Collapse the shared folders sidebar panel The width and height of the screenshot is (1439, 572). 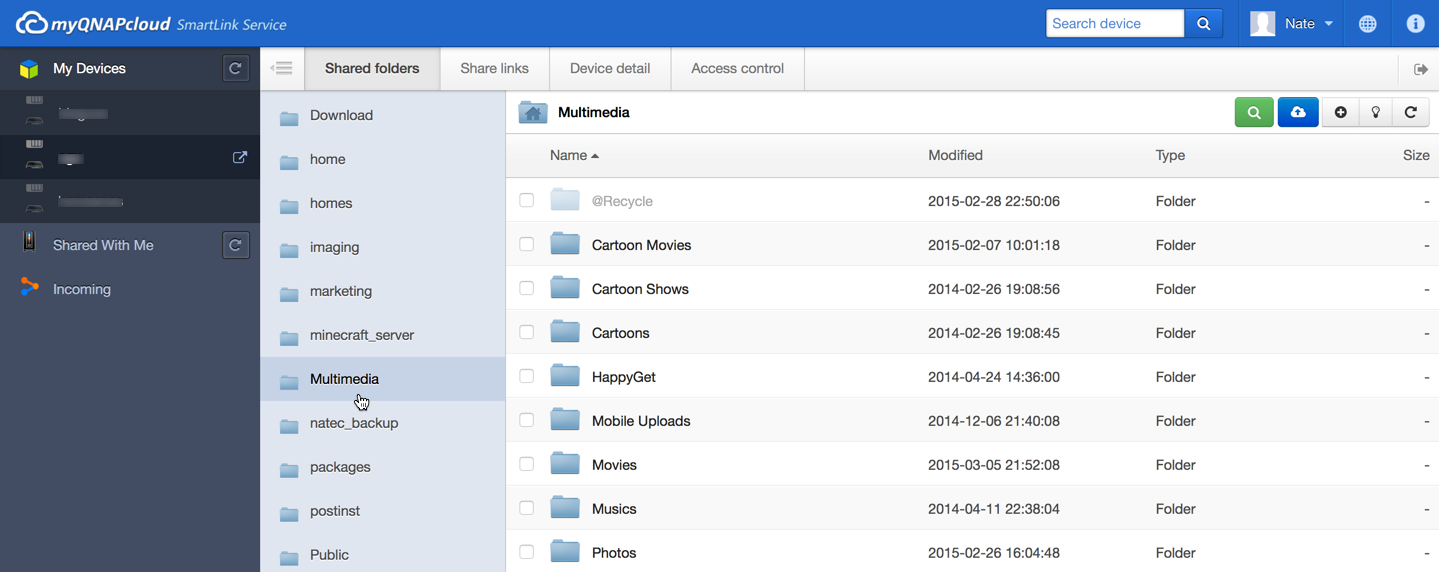pos(283,69)
